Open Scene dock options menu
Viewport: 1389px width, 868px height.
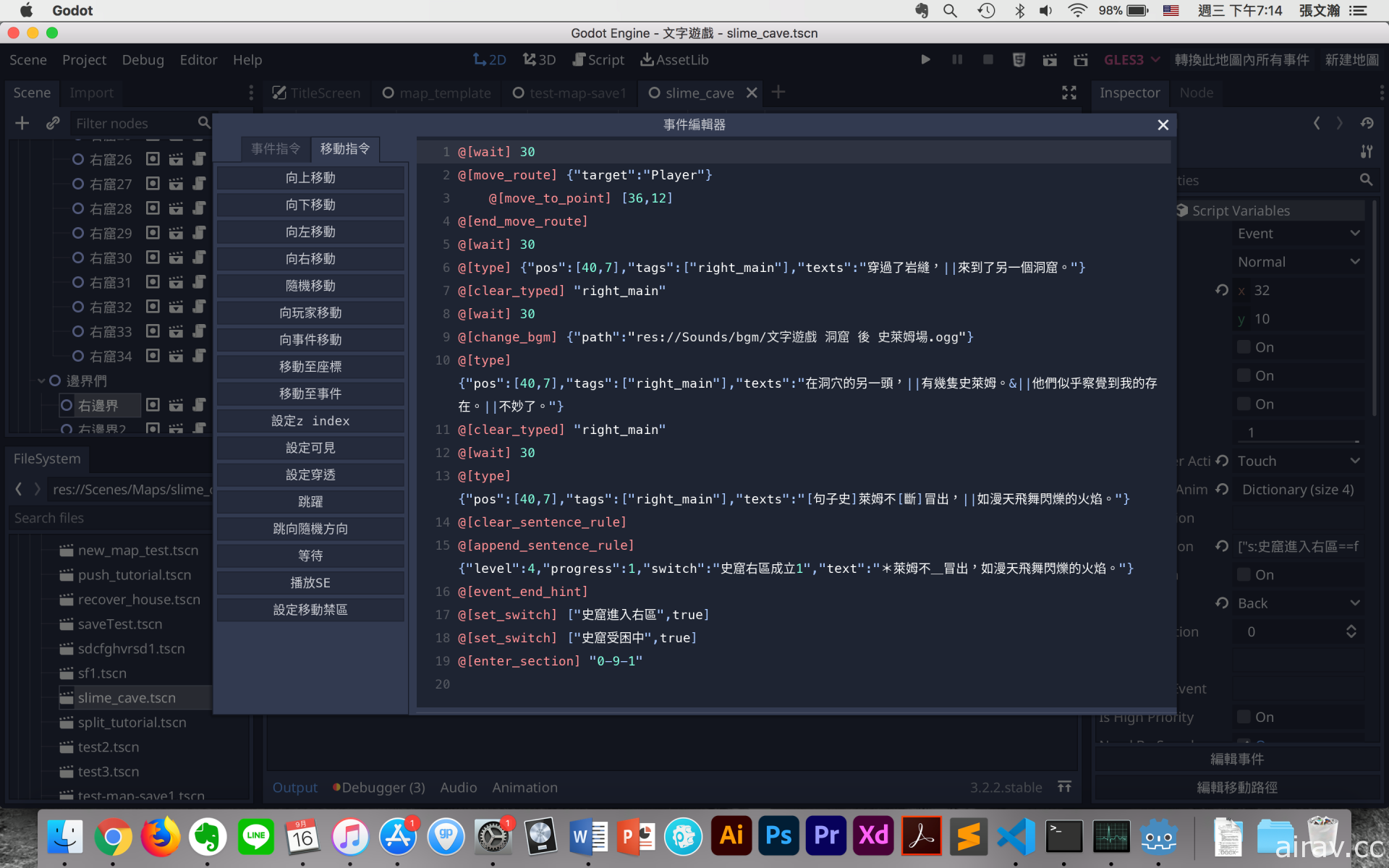[251, 93]
